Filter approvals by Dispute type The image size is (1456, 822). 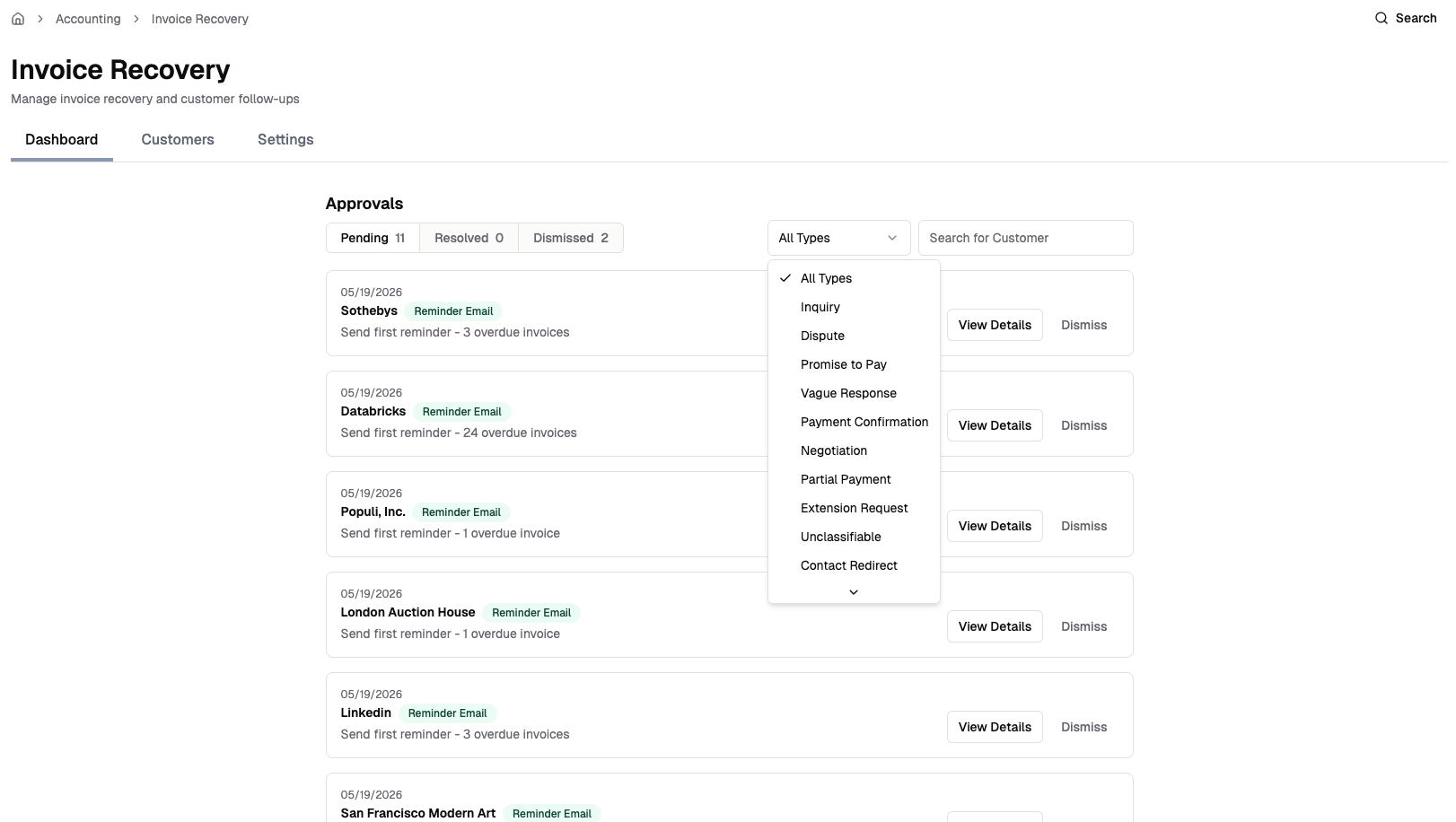point(854,336)
